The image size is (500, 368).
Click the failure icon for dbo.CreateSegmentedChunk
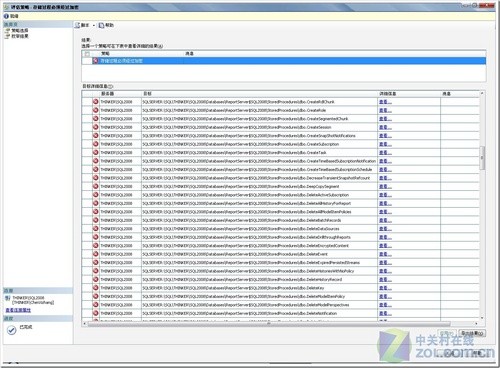point(96,118)
